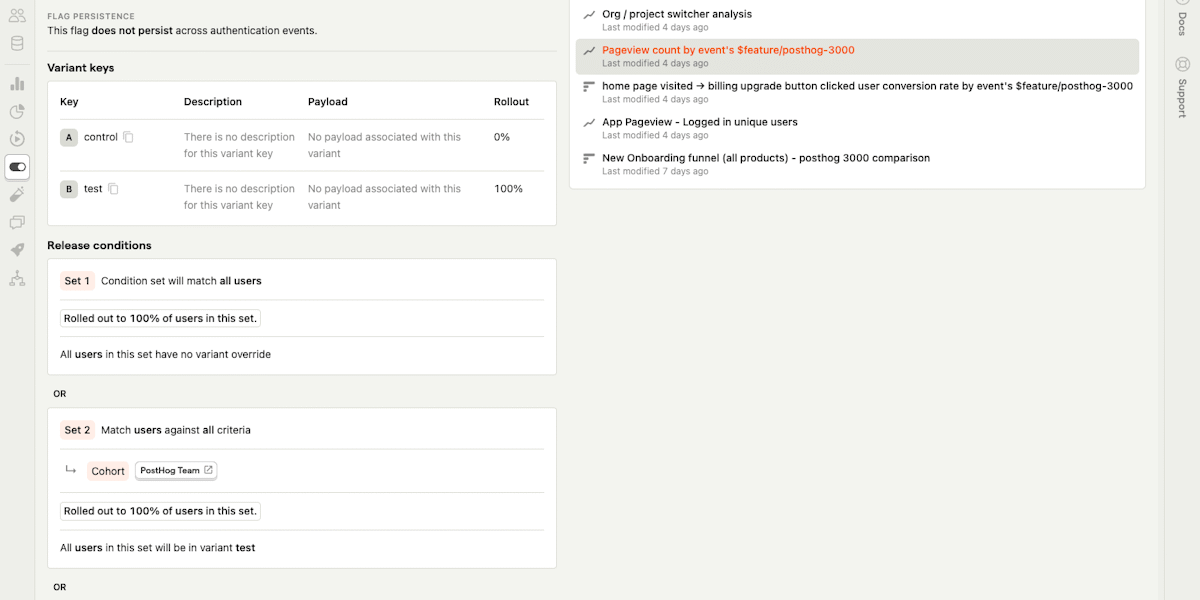Click funnel icon beside New Onboarding funnel
1200x600 pixels.
point(589,158)
